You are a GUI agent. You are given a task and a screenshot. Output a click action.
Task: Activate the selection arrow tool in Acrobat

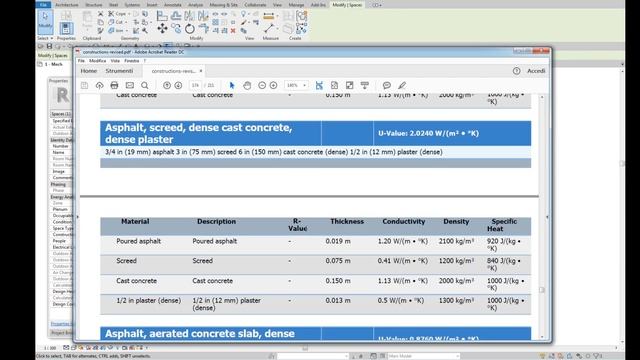(232, 85)
